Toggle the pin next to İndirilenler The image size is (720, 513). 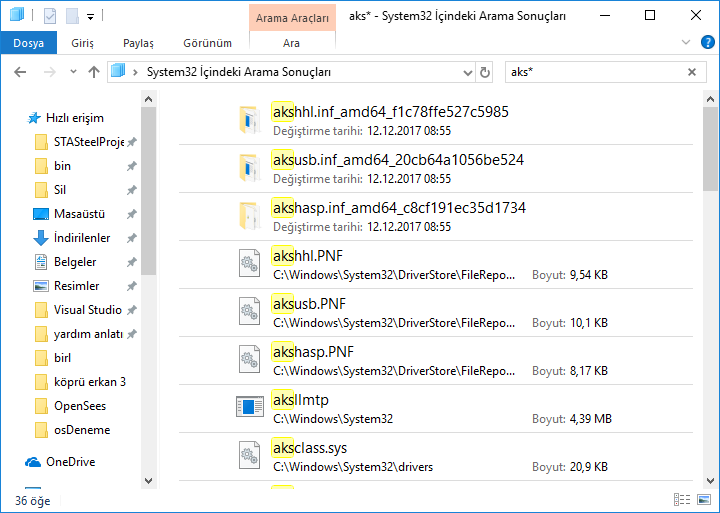coord(131,238)
